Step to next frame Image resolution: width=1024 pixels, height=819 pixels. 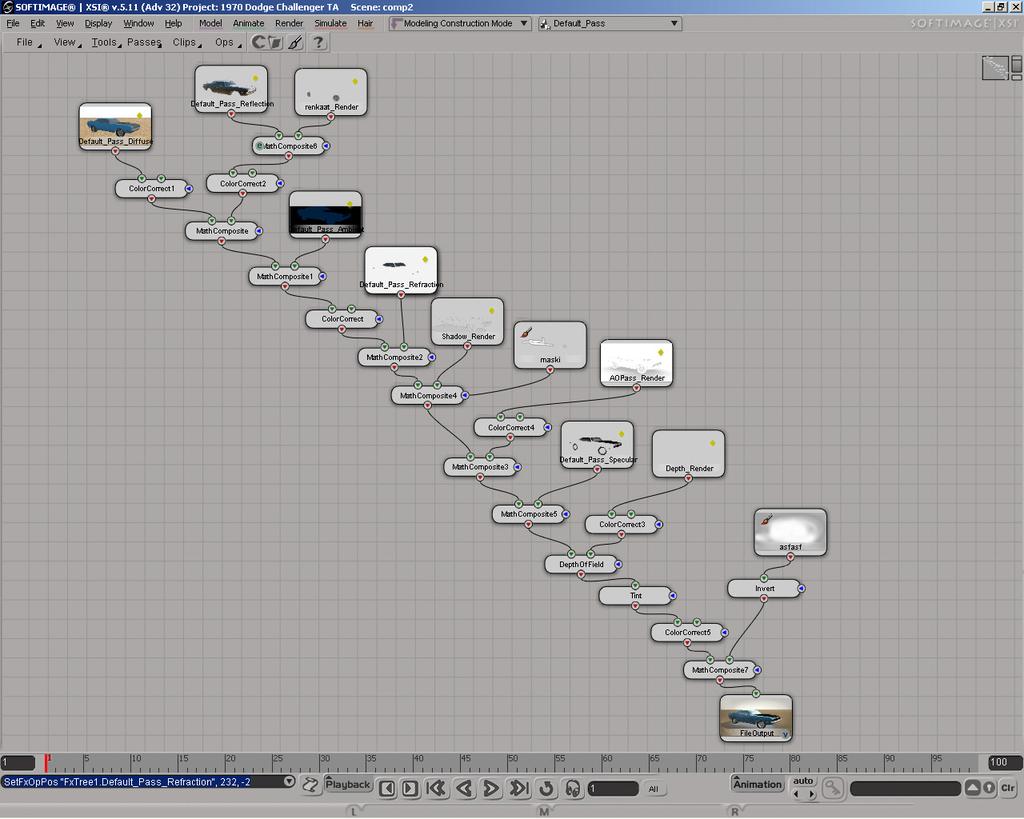pos(410,788)
